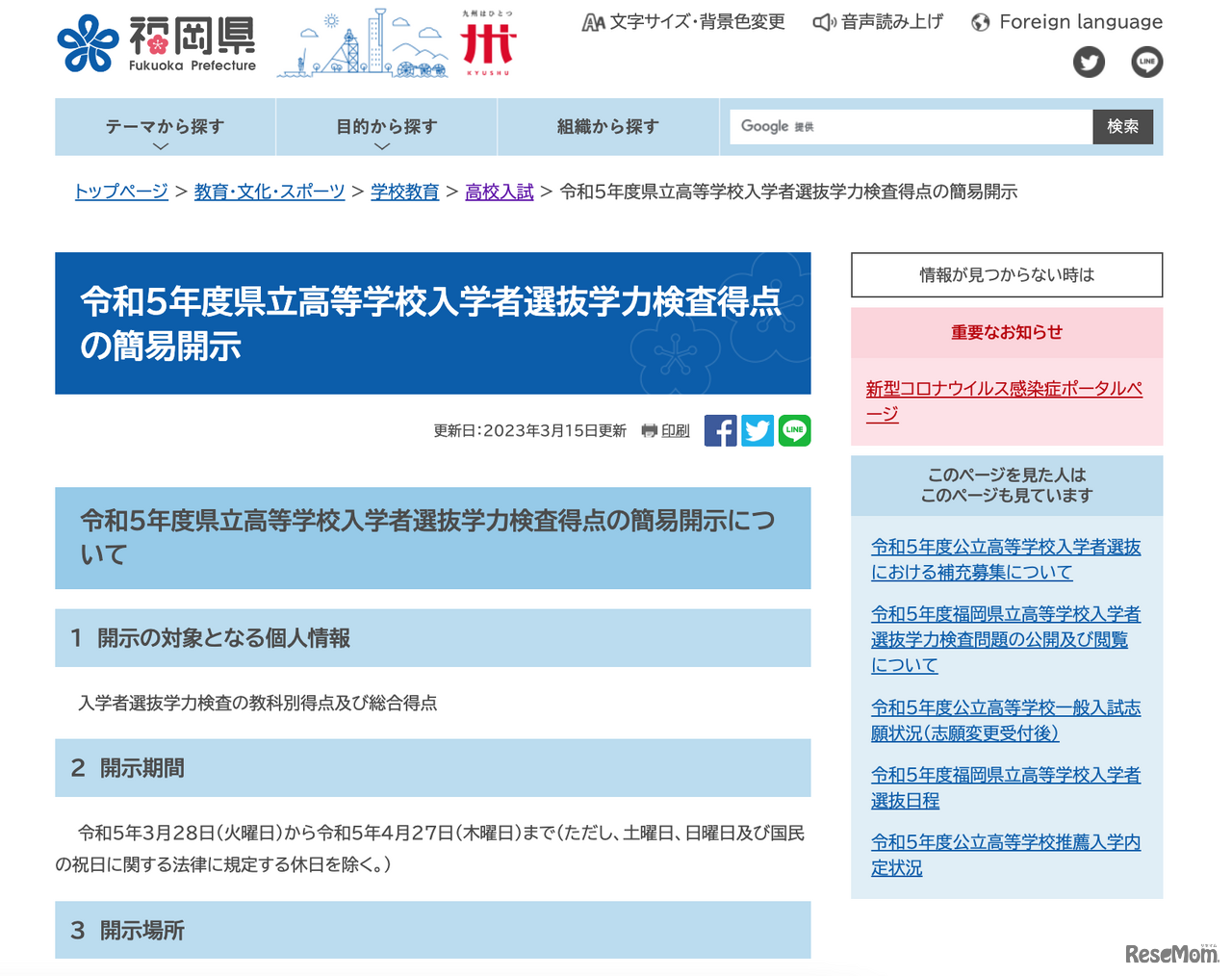Click the speaker icon beside 音声読み上げ

(824, 22)
